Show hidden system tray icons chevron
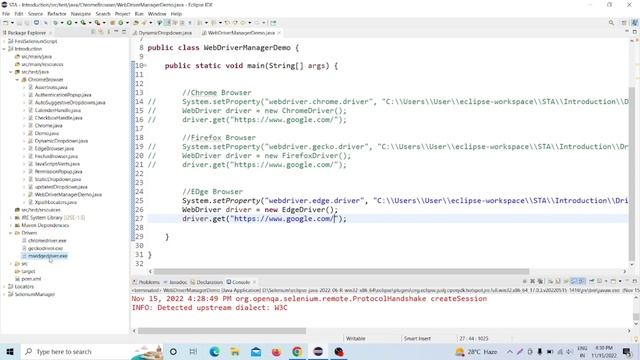 coord(510,351)
